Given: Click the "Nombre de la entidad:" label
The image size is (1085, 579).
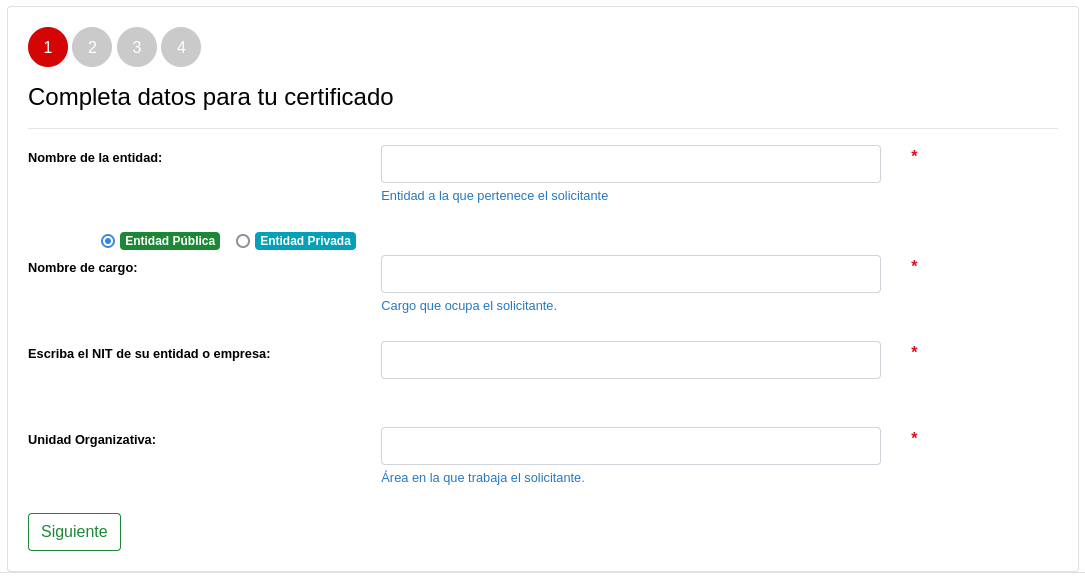Looking at the screenshot, I should [95, 157].
